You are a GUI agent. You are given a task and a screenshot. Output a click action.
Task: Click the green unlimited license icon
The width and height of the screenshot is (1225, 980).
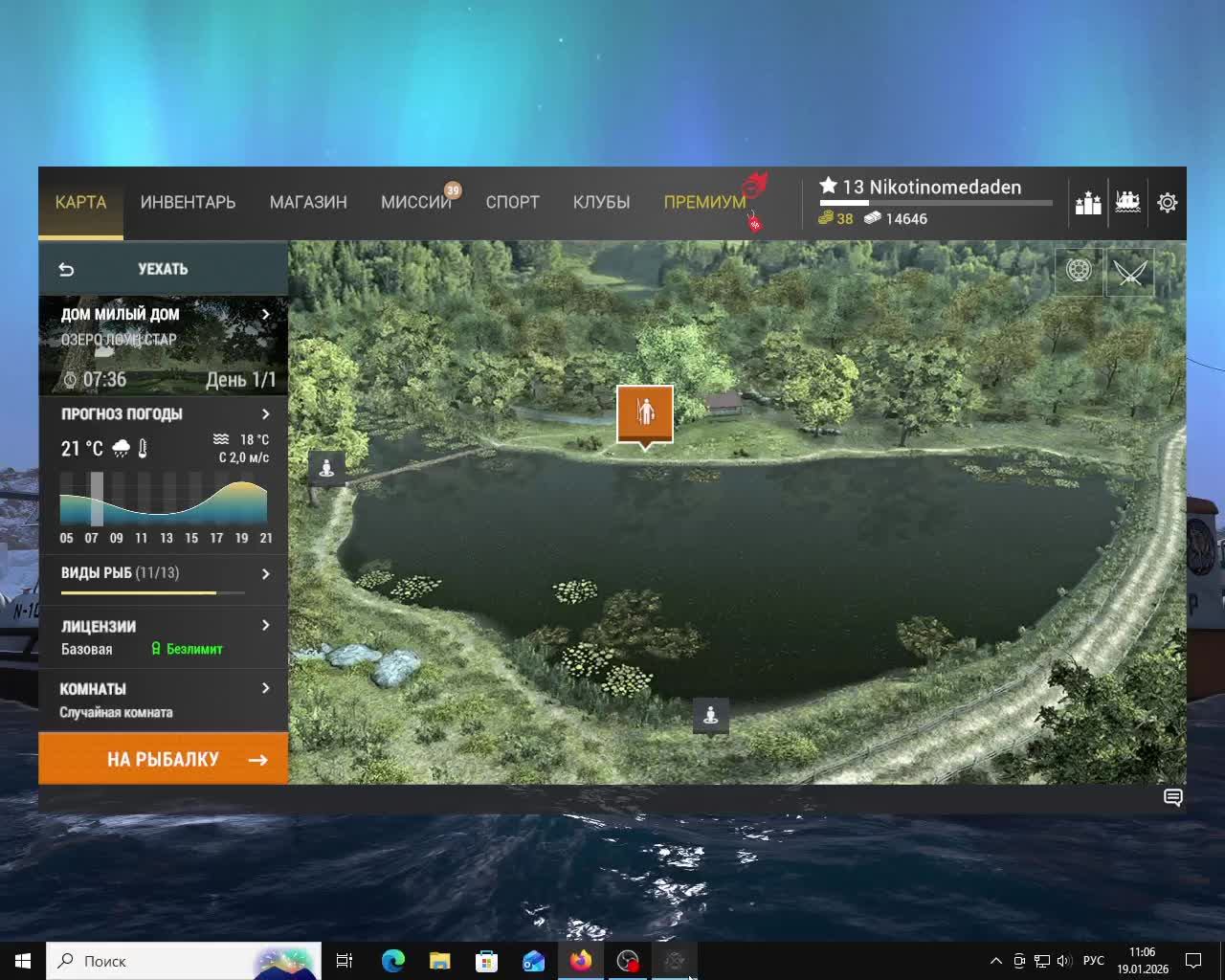click(x=156, y=649)
